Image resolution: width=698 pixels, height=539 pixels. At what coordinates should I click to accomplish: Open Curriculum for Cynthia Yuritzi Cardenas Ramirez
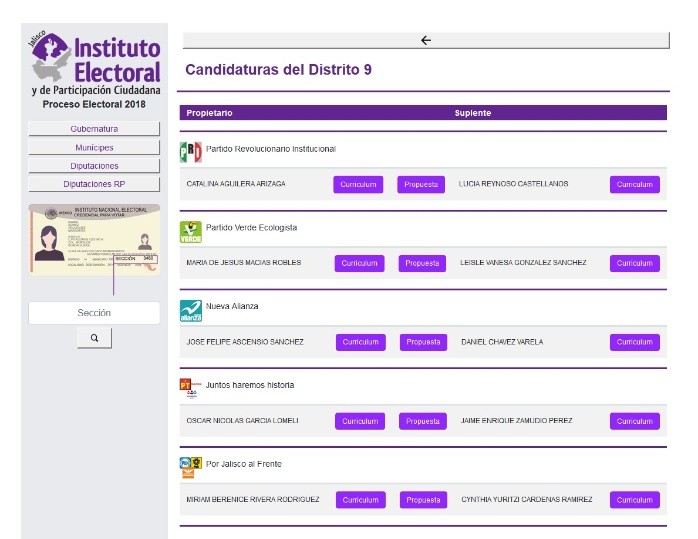point(634,500)
